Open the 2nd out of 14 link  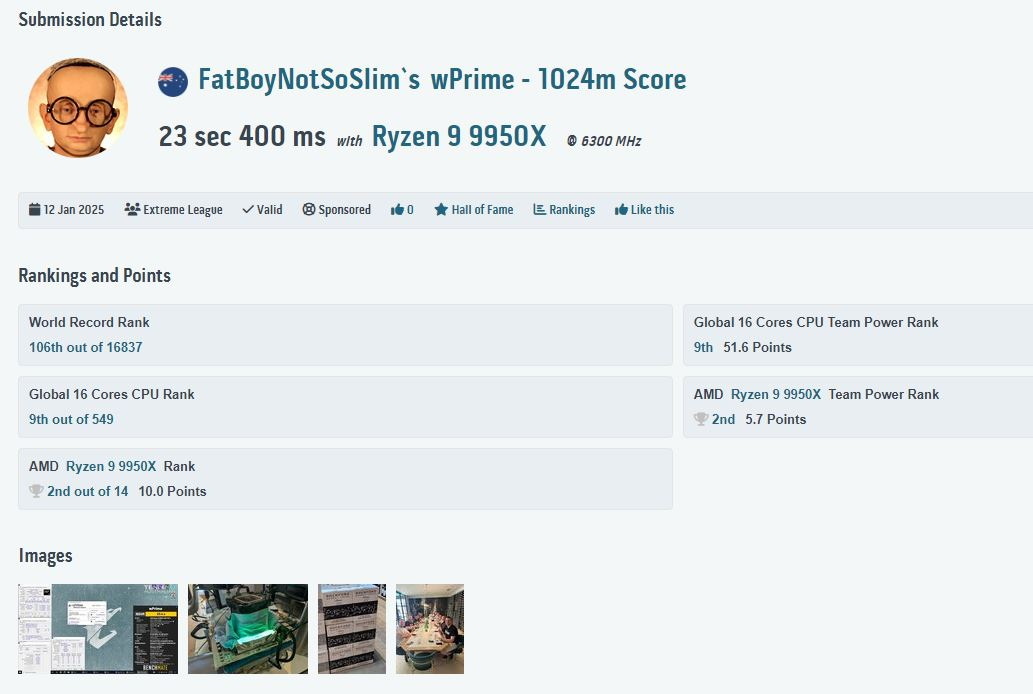[87, 491]
